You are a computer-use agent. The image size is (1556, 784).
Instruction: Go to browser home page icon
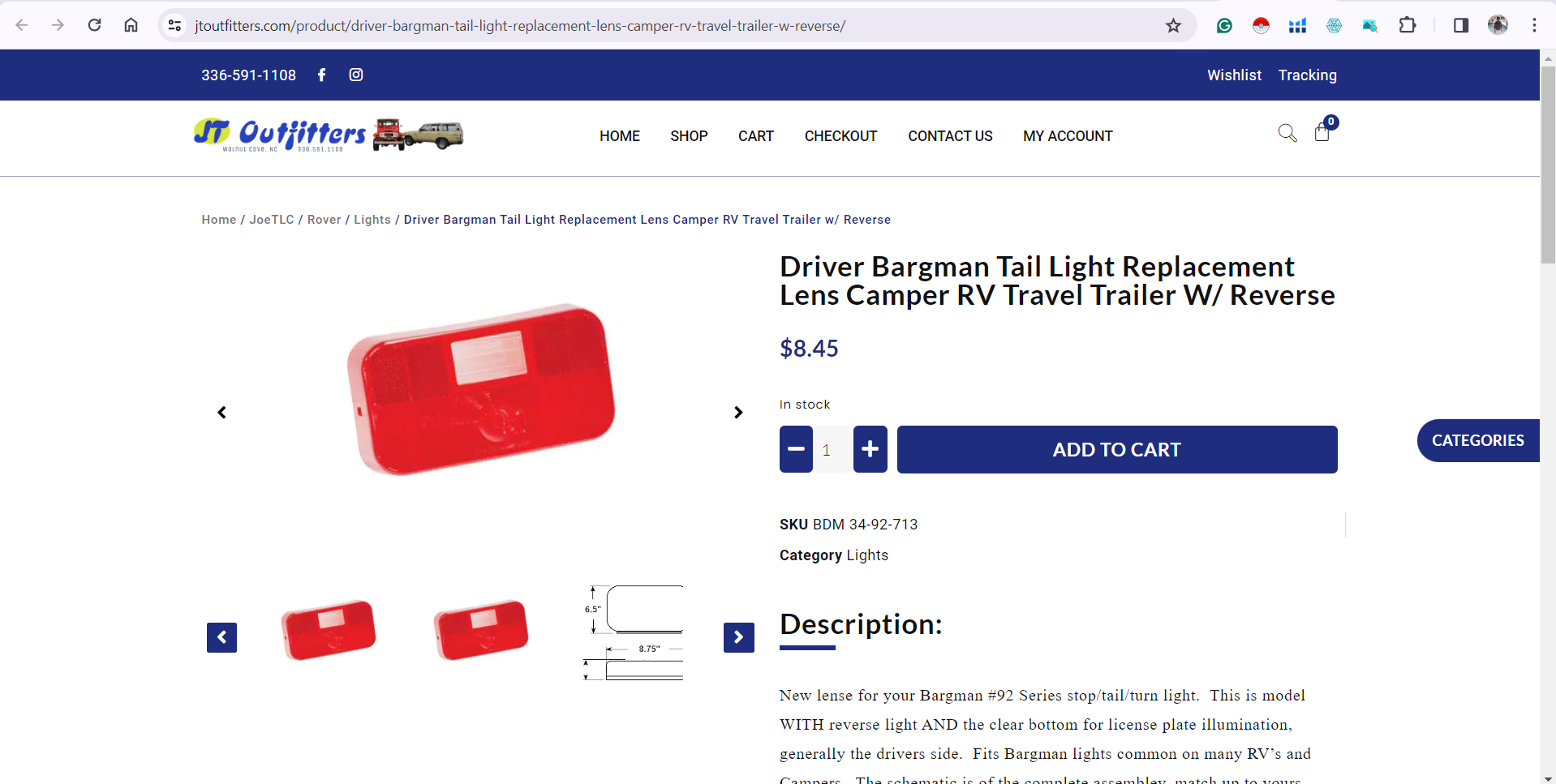(131, 25)
